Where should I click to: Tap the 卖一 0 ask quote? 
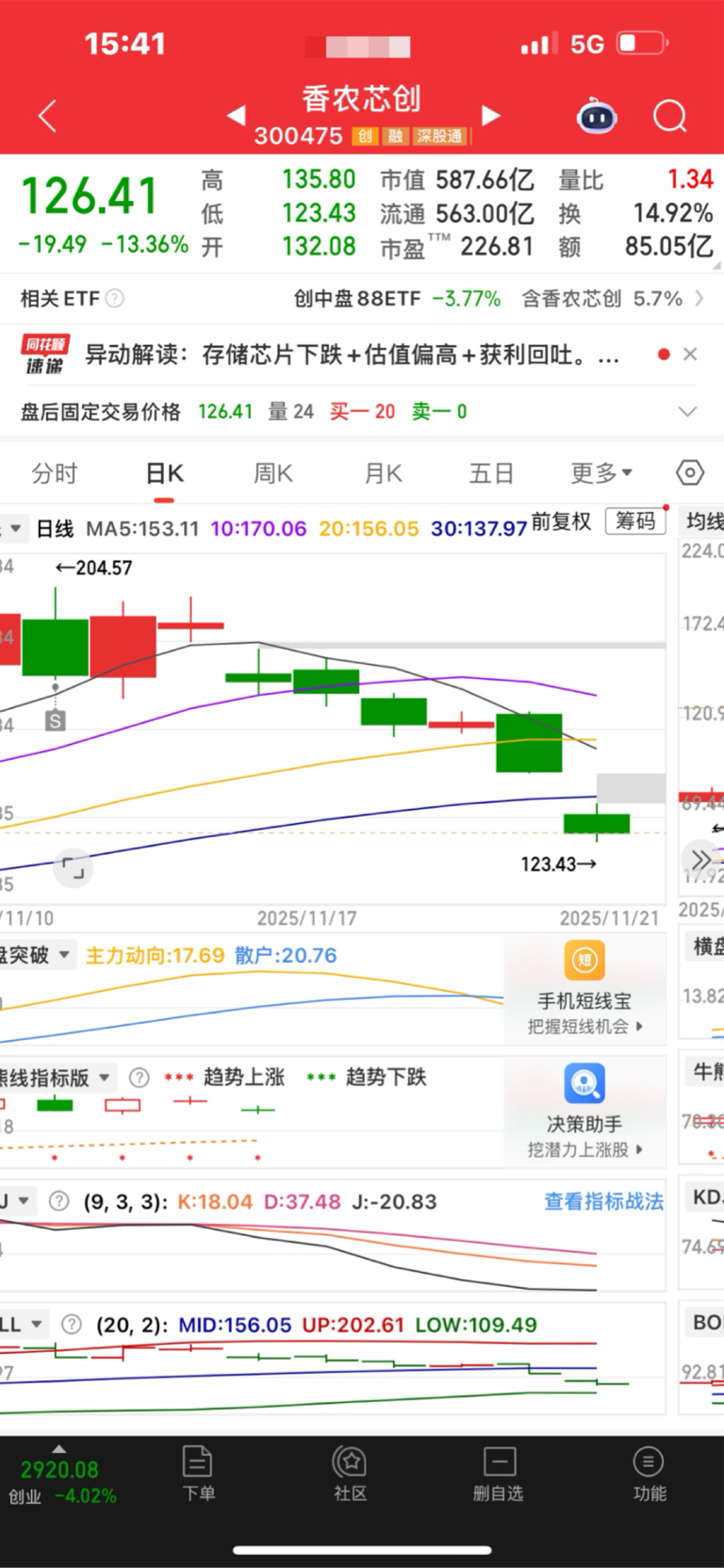pyautogui.click(x=439, y=412)
